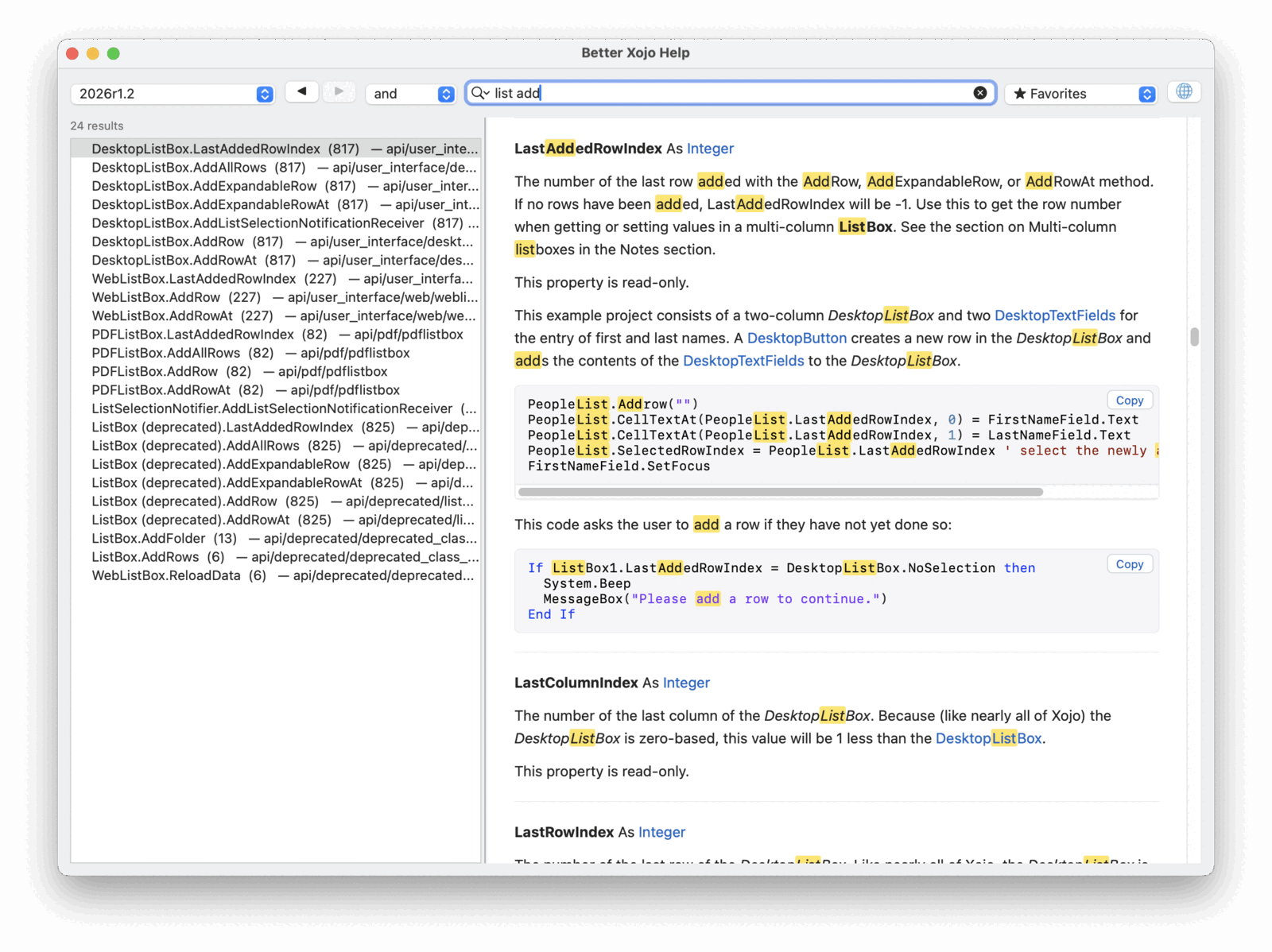Select result ListBox (deprecated).AddExpandableRow
The height and width of the screenshot is (952, 1272).
pyautogui.click(x=276, y=464)
